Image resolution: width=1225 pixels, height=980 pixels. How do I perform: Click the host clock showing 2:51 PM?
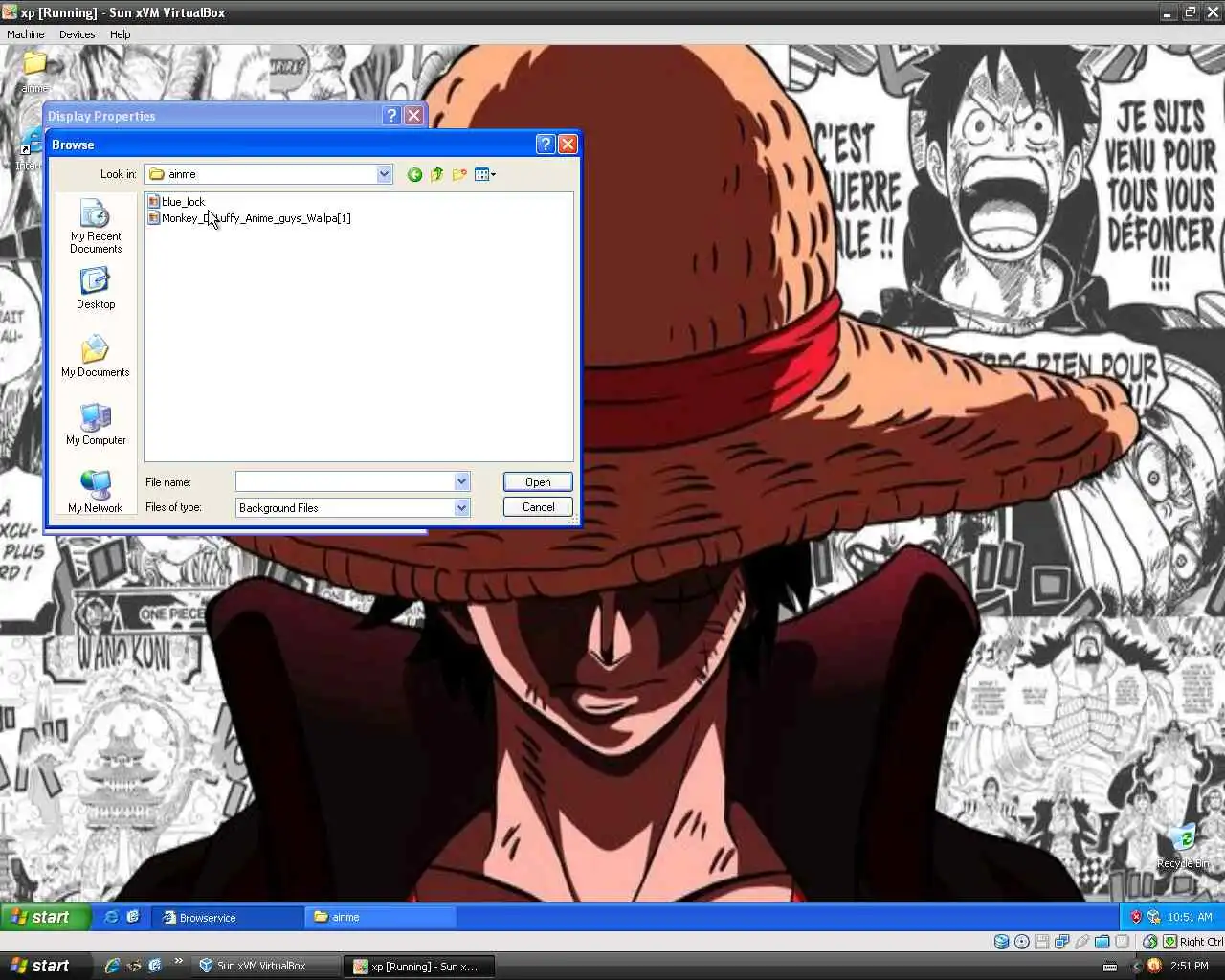[1190, 966]
